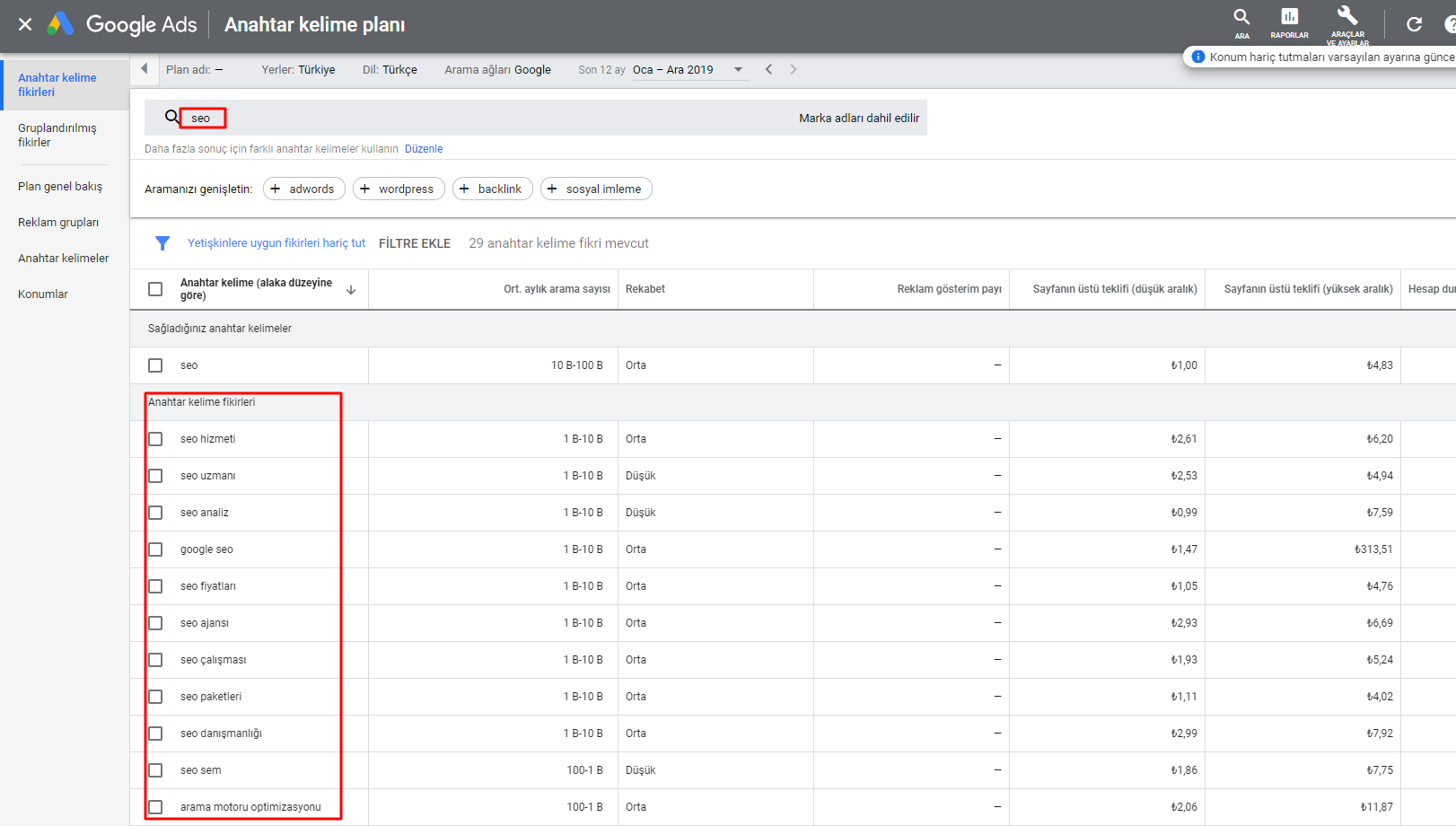Go to previous date range arrow

pyautogui.click(x=768, y=69)
